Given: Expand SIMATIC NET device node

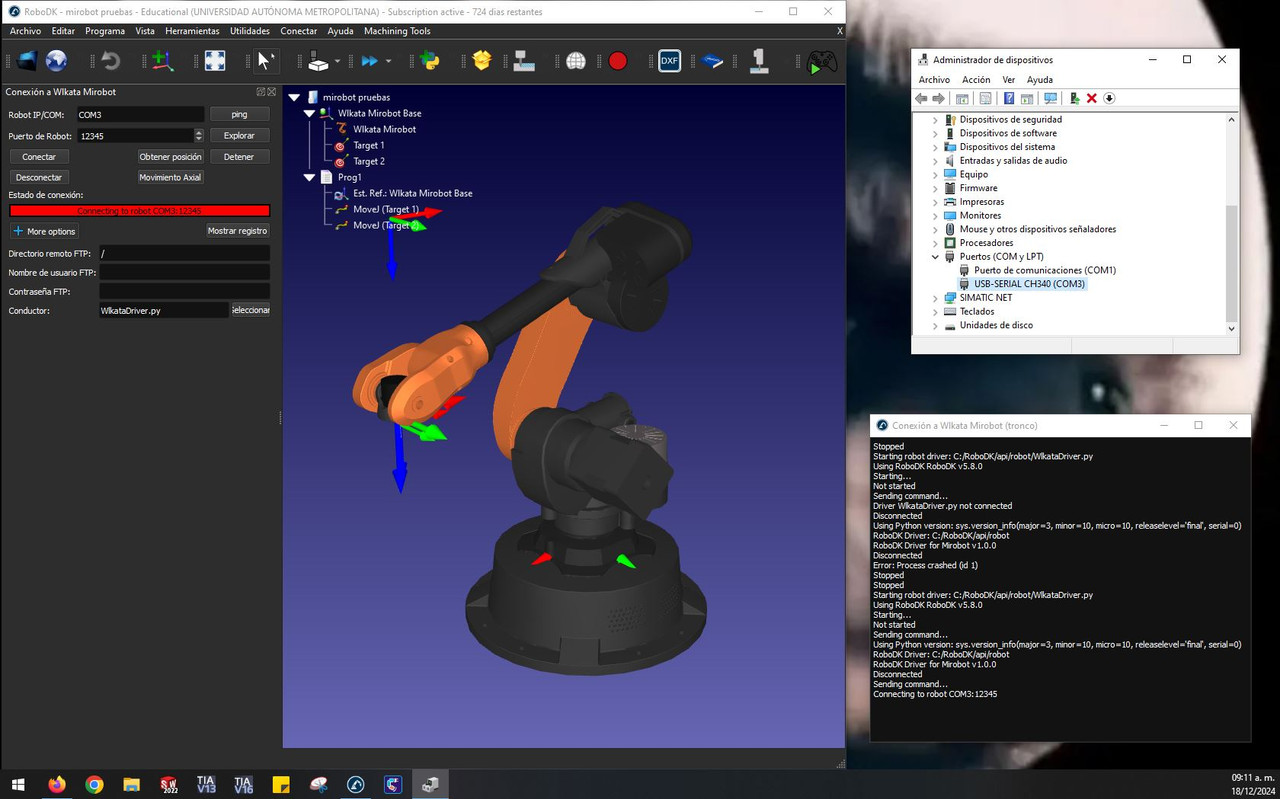Looking at the screenshot, I should (x=935, y=298).
